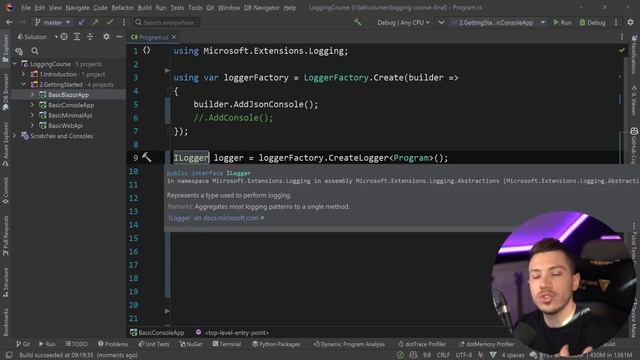Image resolution: width=640 pixels, height=360 pixels.
Task: Open the DB Navigator menu
Action: pos(262,8)
